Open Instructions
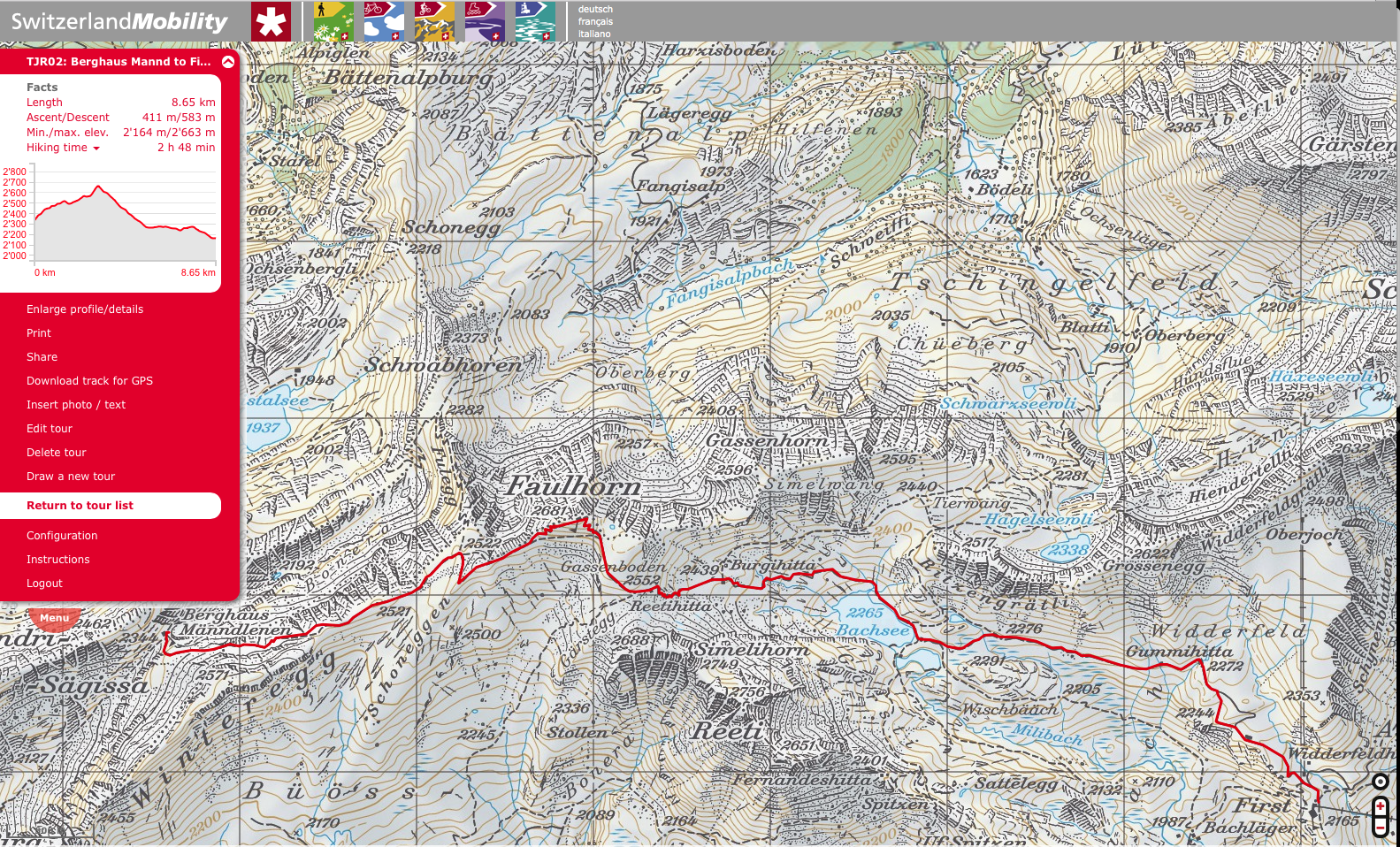The width and height of the screenshot is (1400, 847). pos(58,560)
